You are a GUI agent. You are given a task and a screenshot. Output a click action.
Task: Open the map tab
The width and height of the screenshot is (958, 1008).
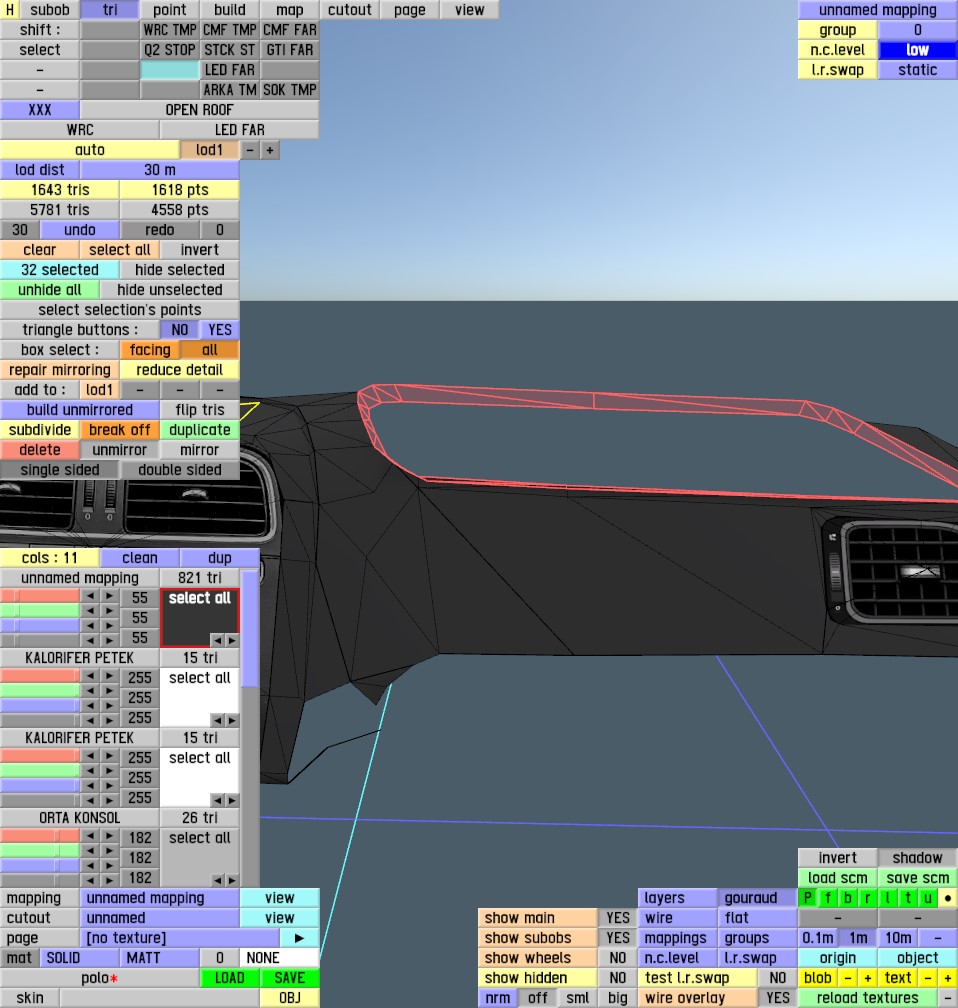click(x=289, y=10)
